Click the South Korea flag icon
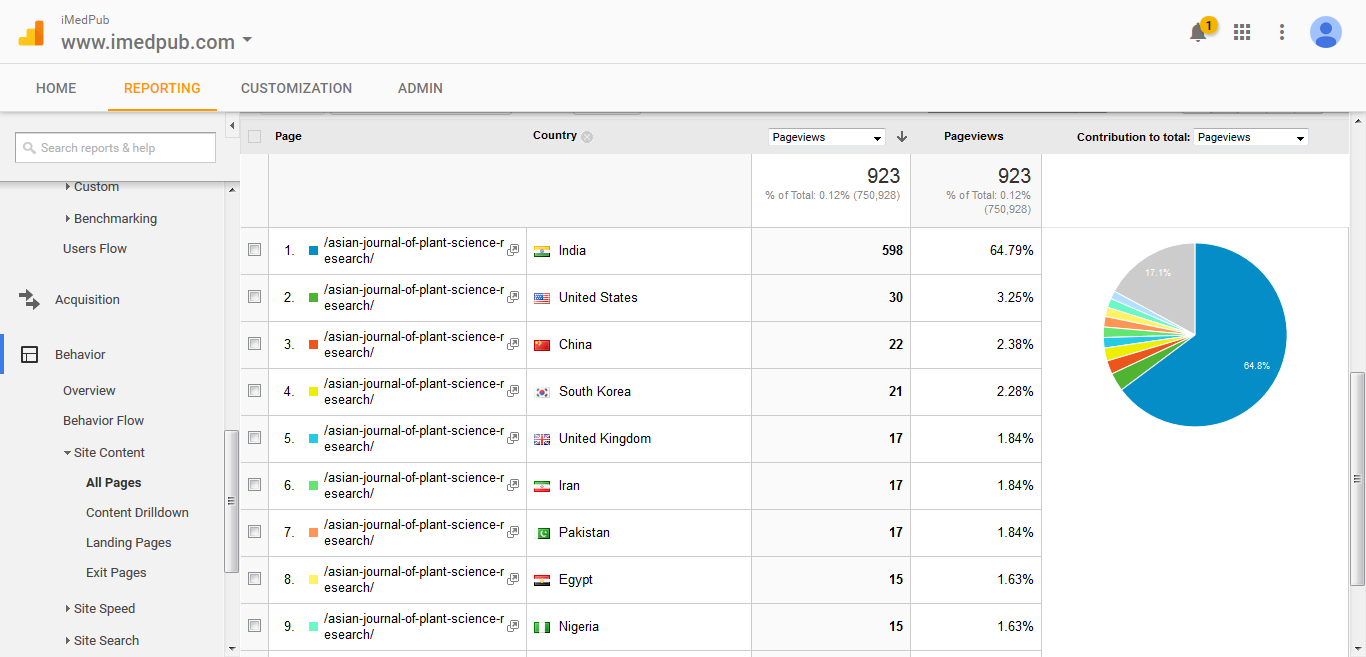This screenshot has width=1366, height=657. [x=542, y=392]
